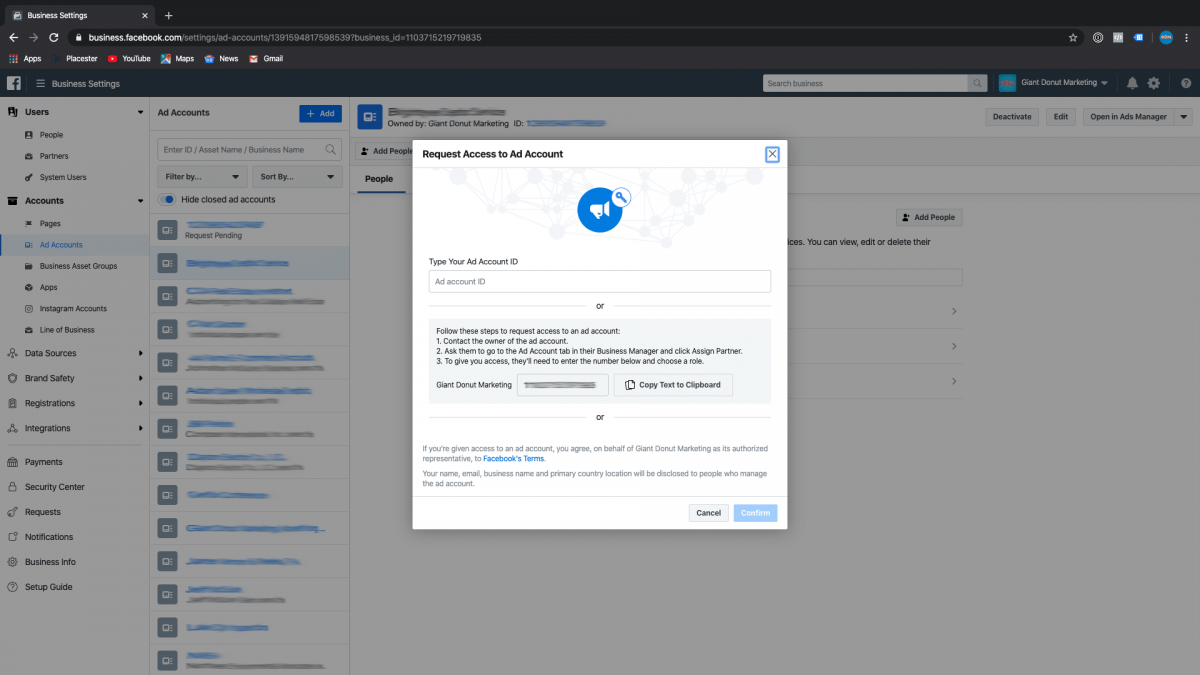
Task: Select the Request Pending ad account
Action: tap(250, 230)
